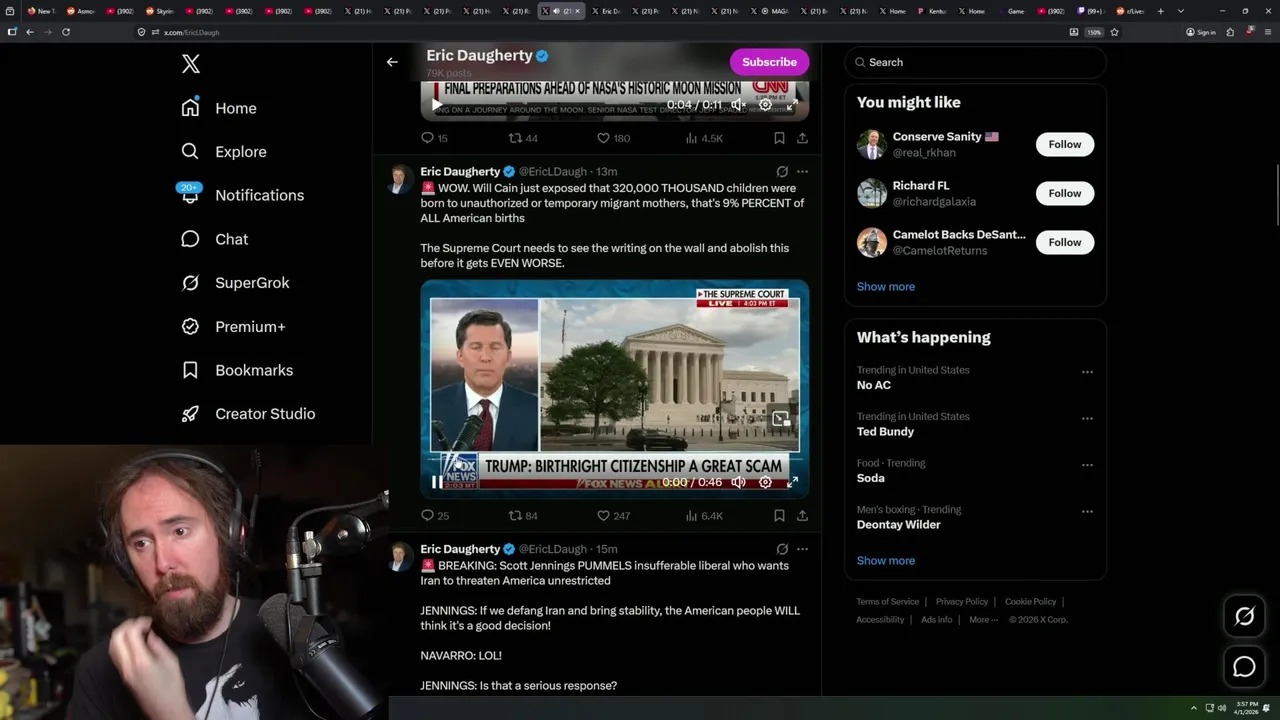Open Ads info link

click(x=937, y=620)
